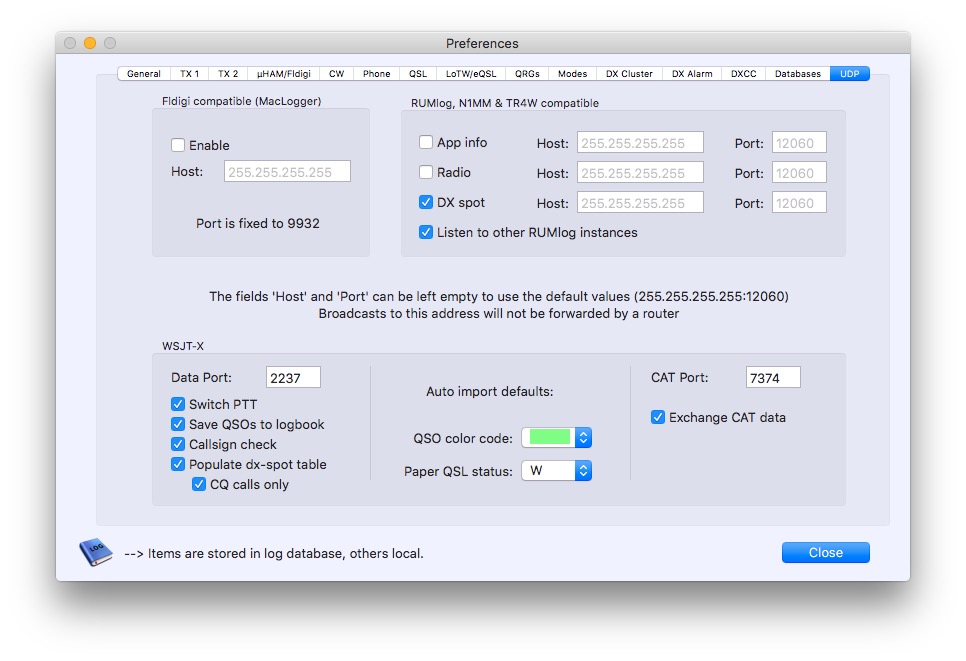Expand the Paper QSL status dropdown
The width and height of the screenshot is (966, 661).
(584, 470)
